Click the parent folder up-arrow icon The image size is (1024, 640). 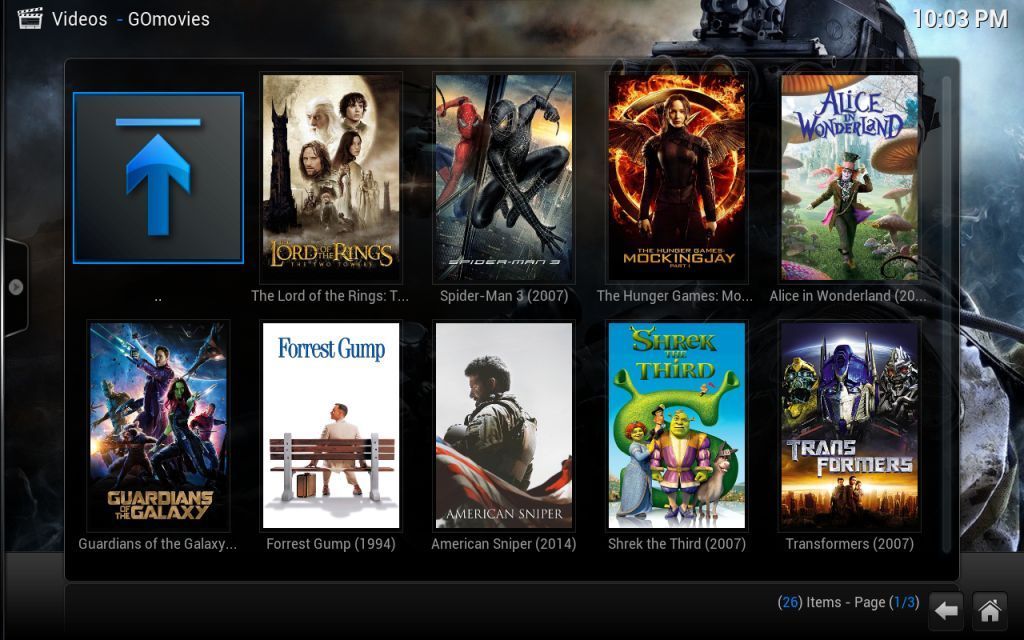158,178
